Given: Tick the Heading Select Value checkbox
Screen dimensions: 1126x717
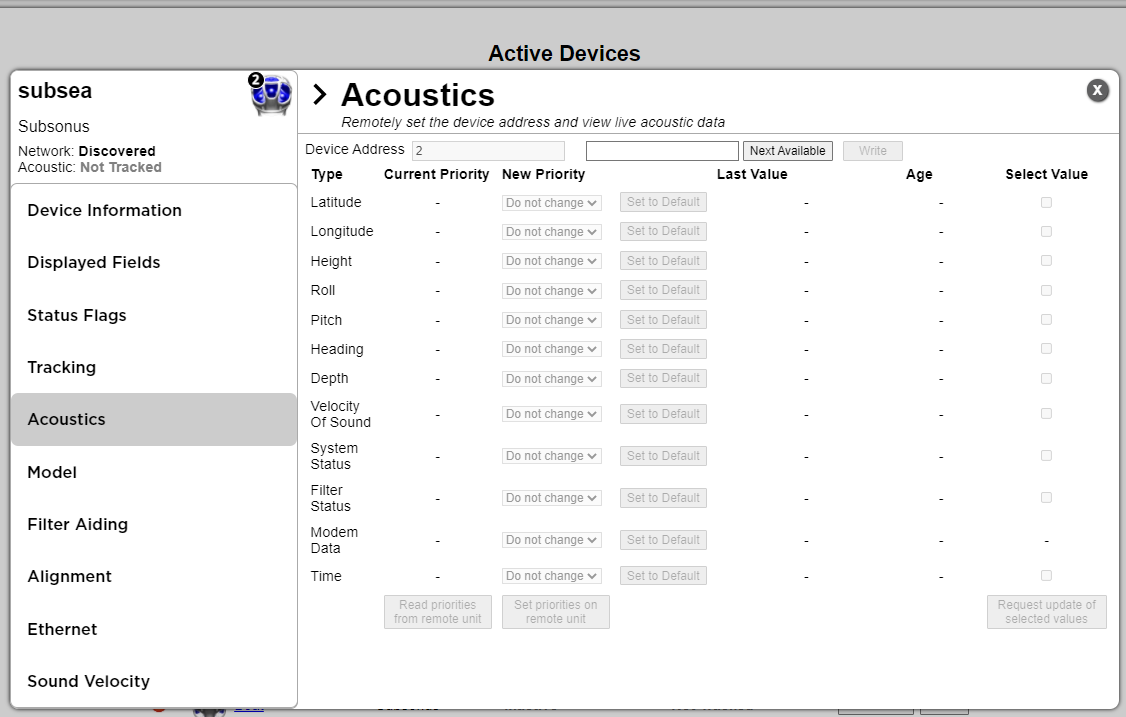Looking at the screenshot, I should [x=1046, y=349].
